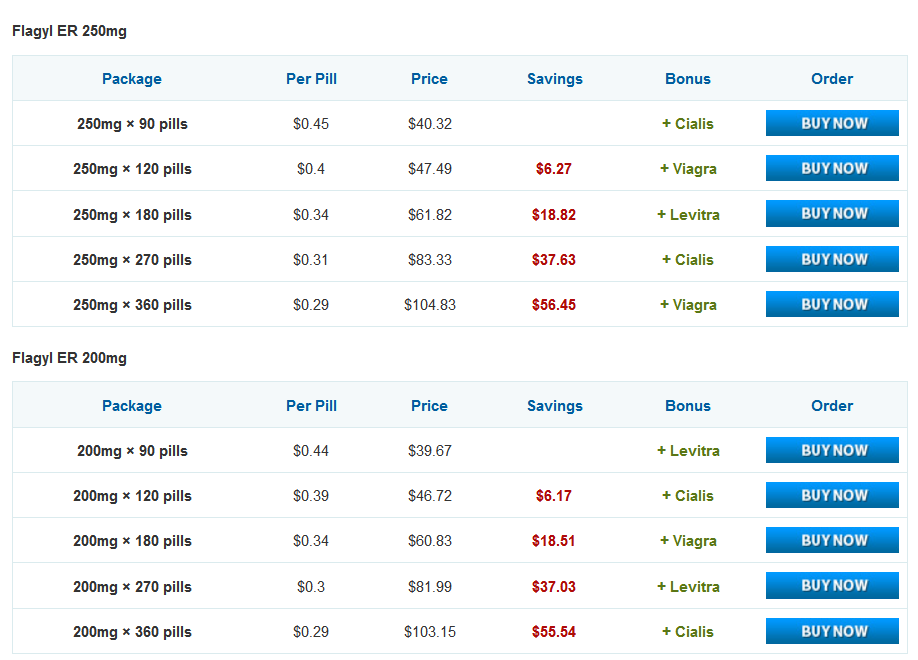The width and height of the screenshot is (918, 660).
Task: Click Buy Now for 200mg × 90 pills
Action: click(x=832, y=450)
